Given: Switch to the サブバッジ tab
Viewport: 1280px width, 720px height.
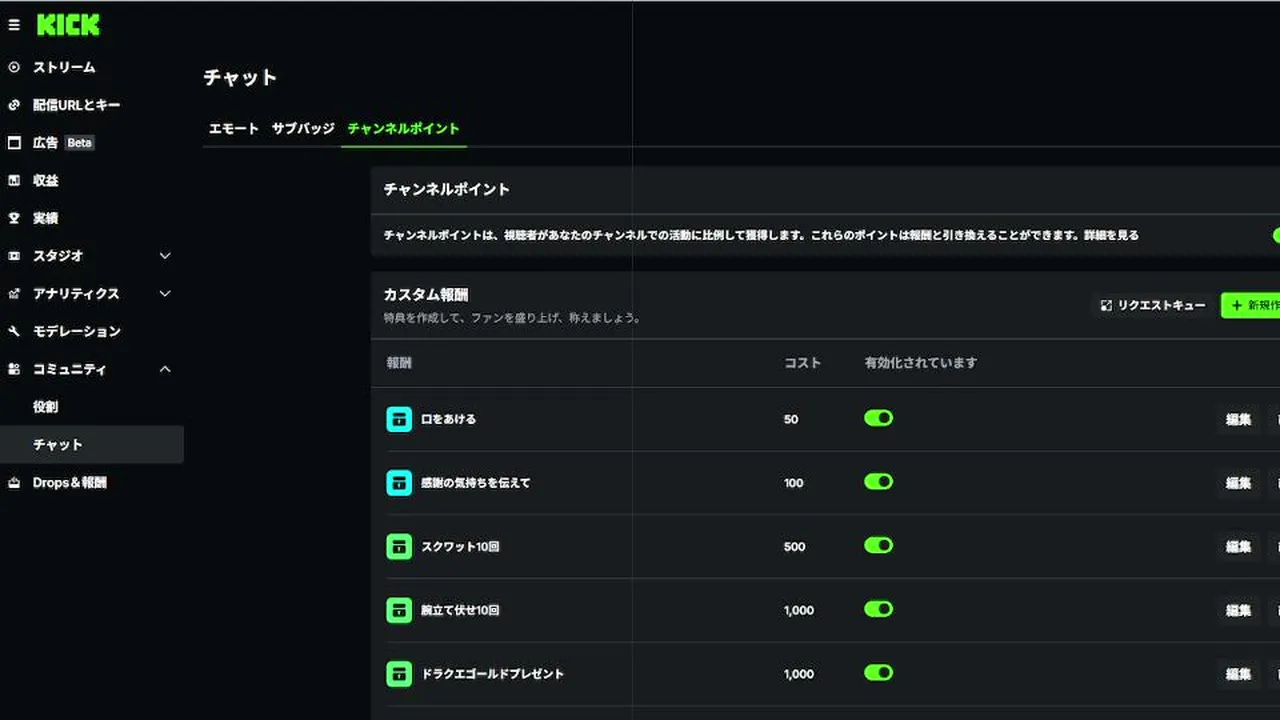Looking at the screenshot, I should (303, 129).
